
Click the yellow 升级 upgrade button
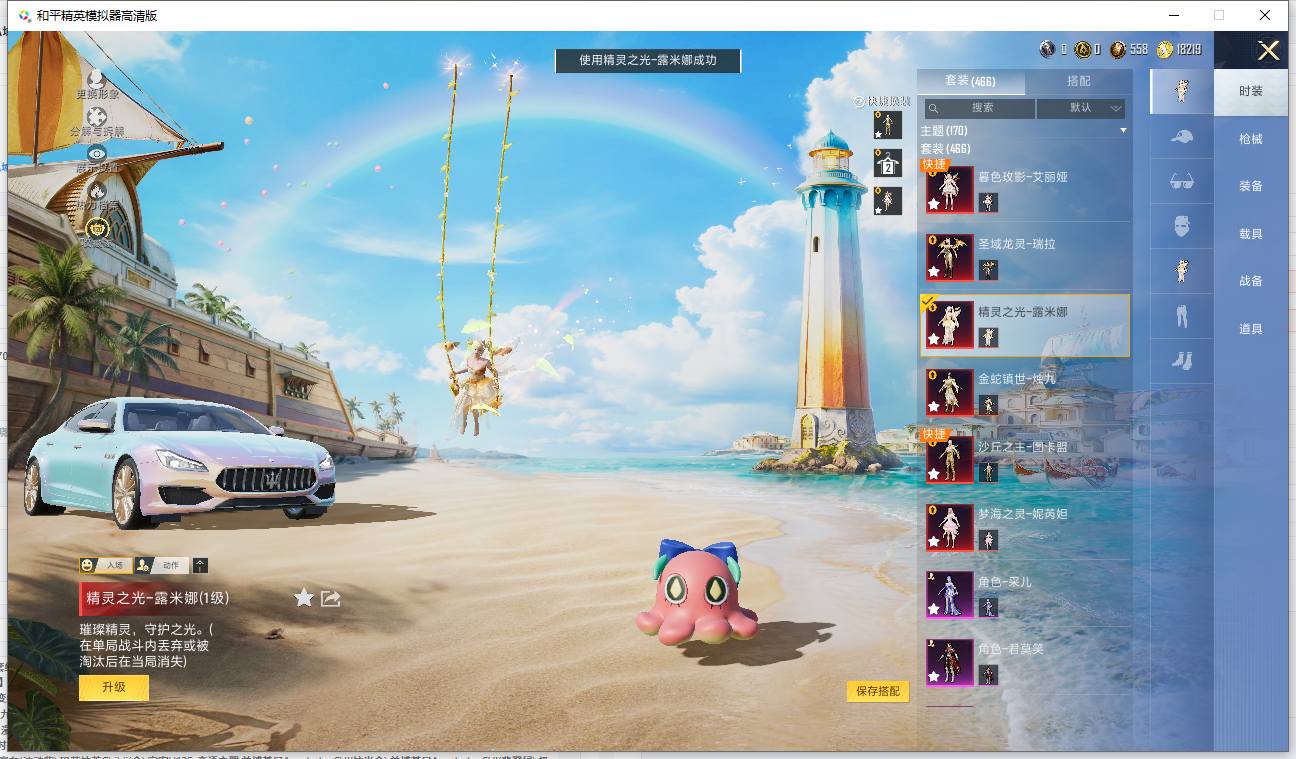pos(114,688)
